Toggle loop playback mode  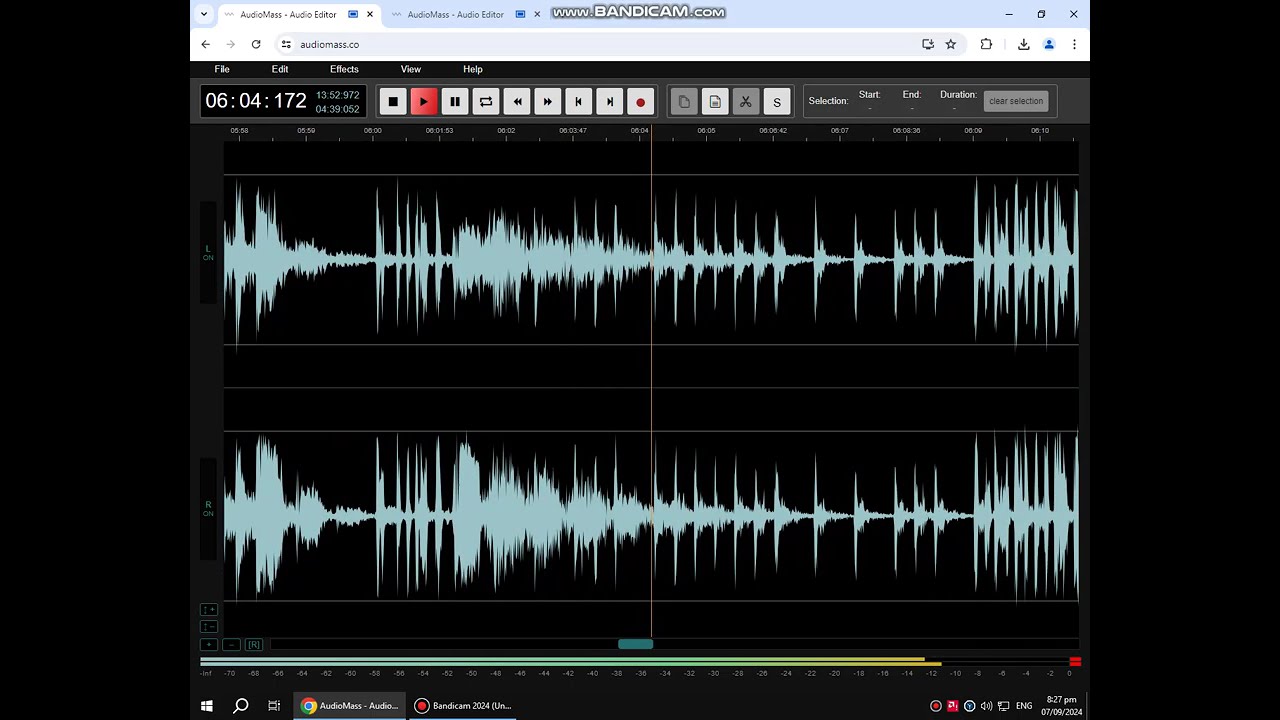coord(486,101)
